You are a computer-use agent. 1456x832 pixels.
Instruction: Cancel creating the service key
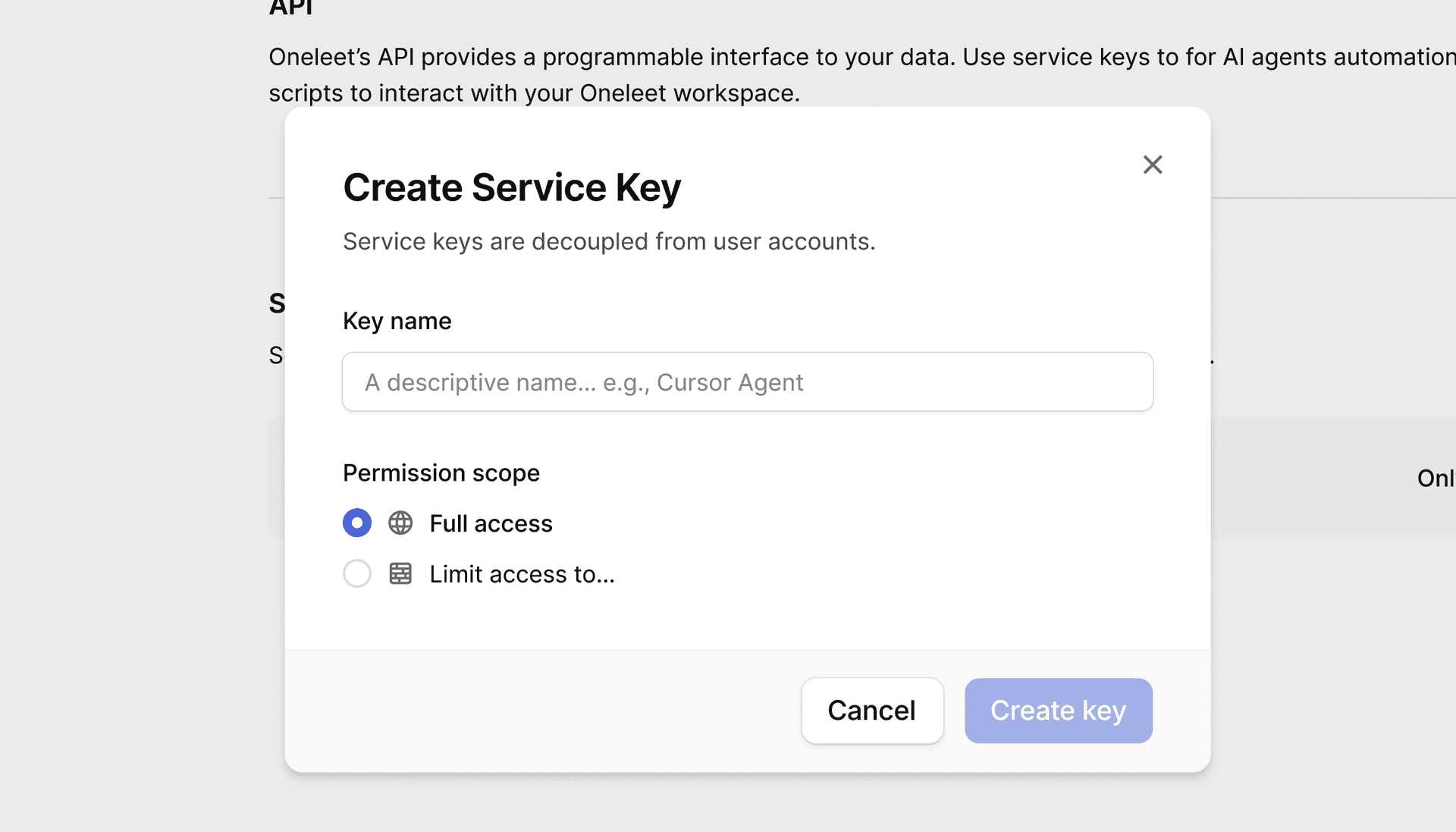pos(871,711)
